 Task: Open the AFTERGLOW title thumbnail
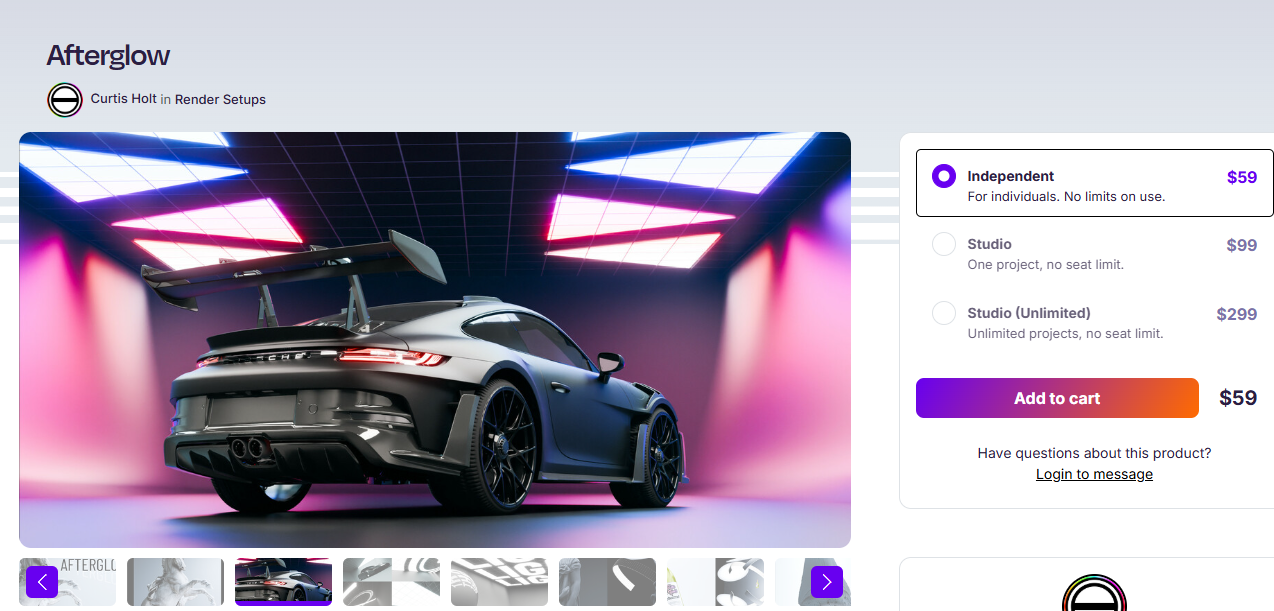tap(85, 582)
